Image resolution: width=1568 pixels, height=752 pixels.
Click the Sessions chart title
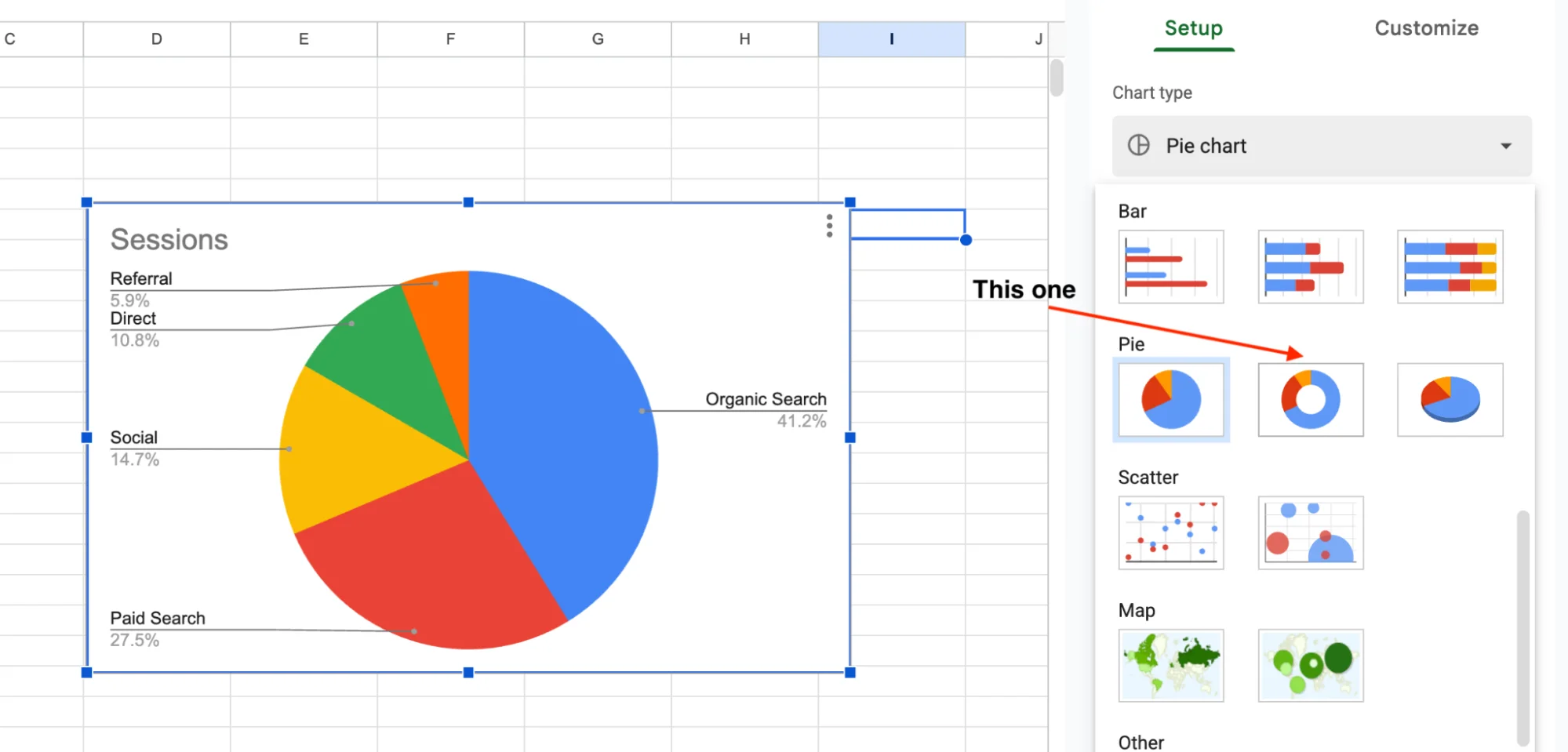click(x=169, y=239)
